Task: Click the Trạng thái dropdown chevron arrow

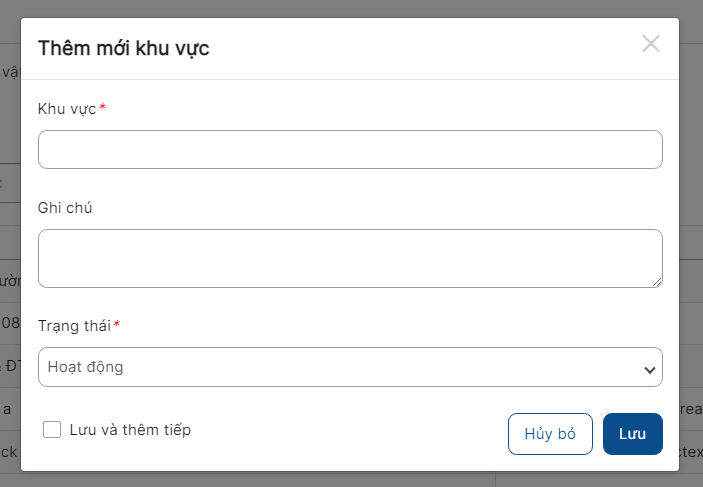Action: click(x=649, y=369)
